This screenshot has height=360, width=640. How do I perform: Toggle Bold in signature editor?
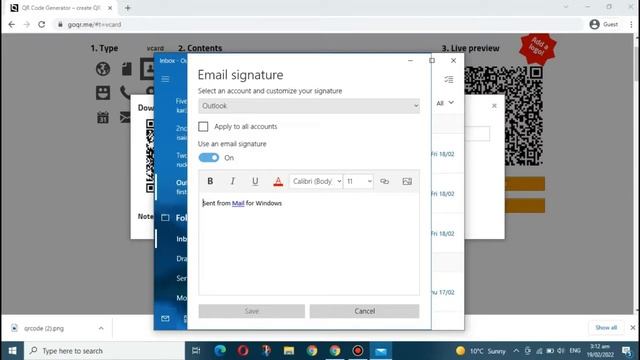[x=210, y=181]
